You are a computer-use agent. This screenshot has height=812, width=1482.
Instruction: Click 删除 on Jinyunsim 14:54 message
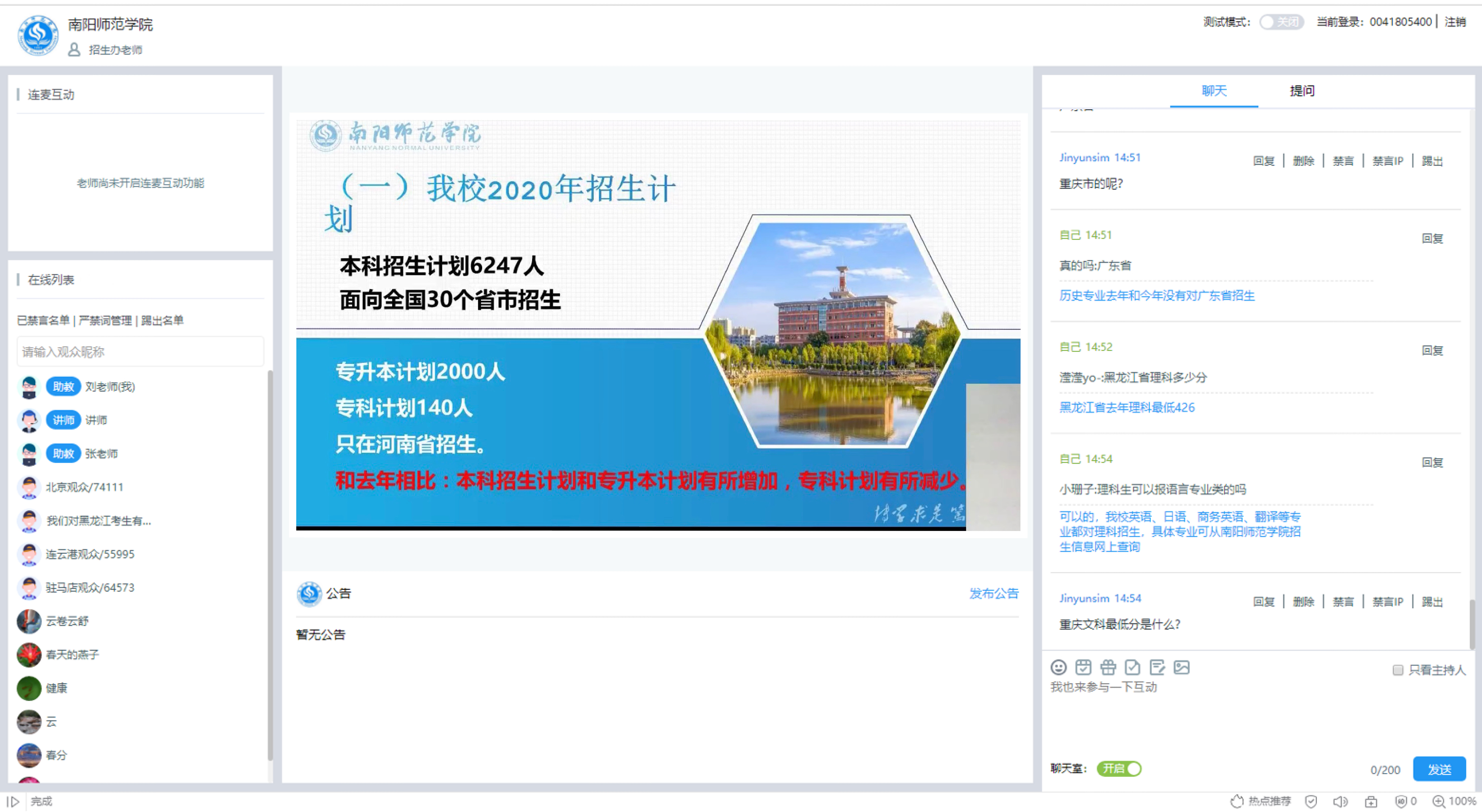(x=1303, y=601)
